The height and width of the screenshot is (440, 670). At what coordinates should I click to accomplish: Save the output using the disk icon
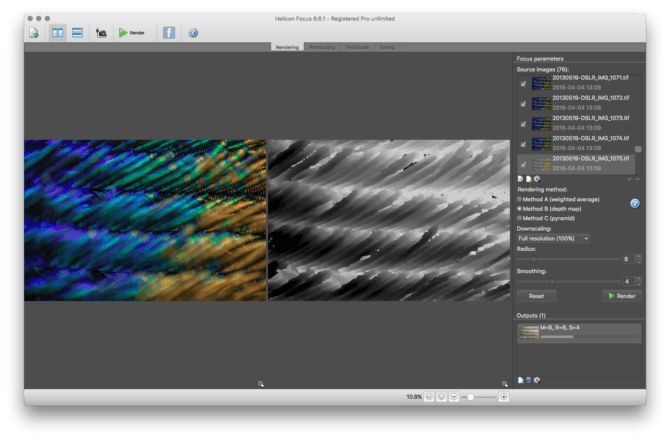point(529,380)
